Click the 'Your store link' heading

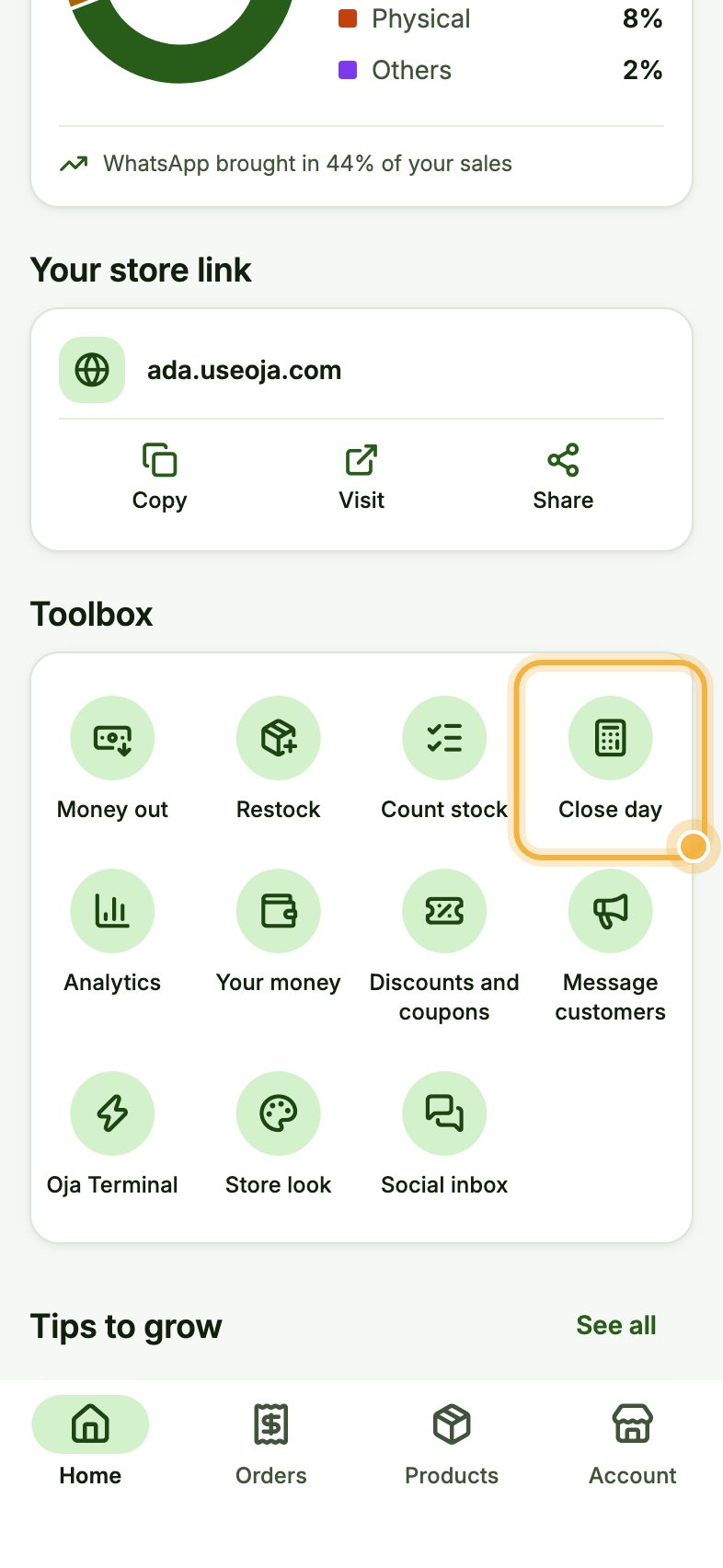click(x=141, y=270)
